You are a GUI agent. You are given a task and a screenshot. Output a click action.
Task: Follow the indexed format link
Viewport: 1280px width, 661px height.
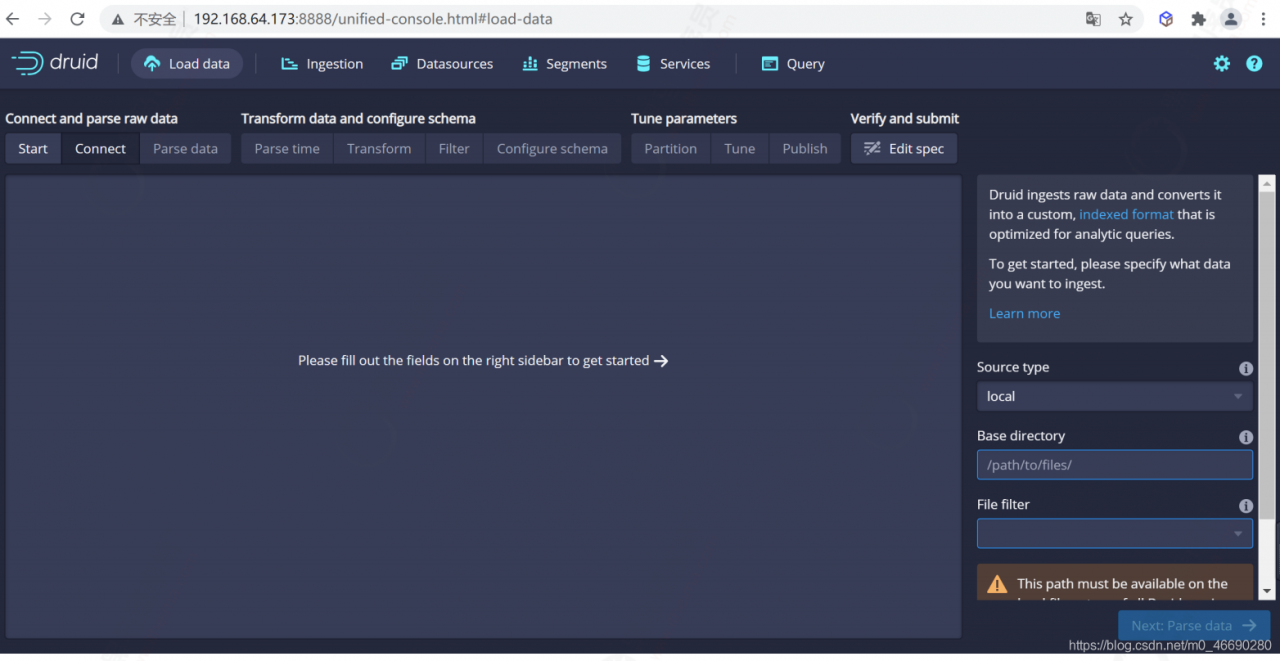tap(1126, 214)
